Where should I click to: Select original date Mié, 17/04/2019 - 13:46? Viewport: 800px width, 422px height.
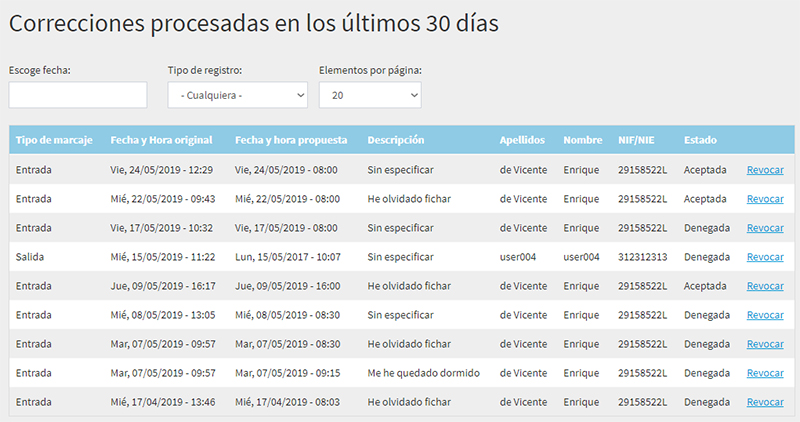163,403
